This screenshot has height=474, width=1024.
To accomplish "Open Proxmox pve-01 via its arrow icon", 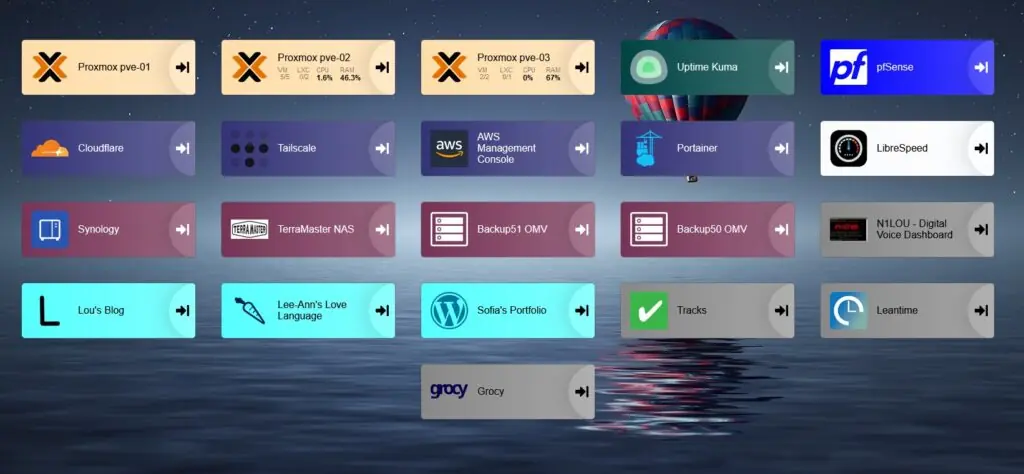I will point(182,67).
